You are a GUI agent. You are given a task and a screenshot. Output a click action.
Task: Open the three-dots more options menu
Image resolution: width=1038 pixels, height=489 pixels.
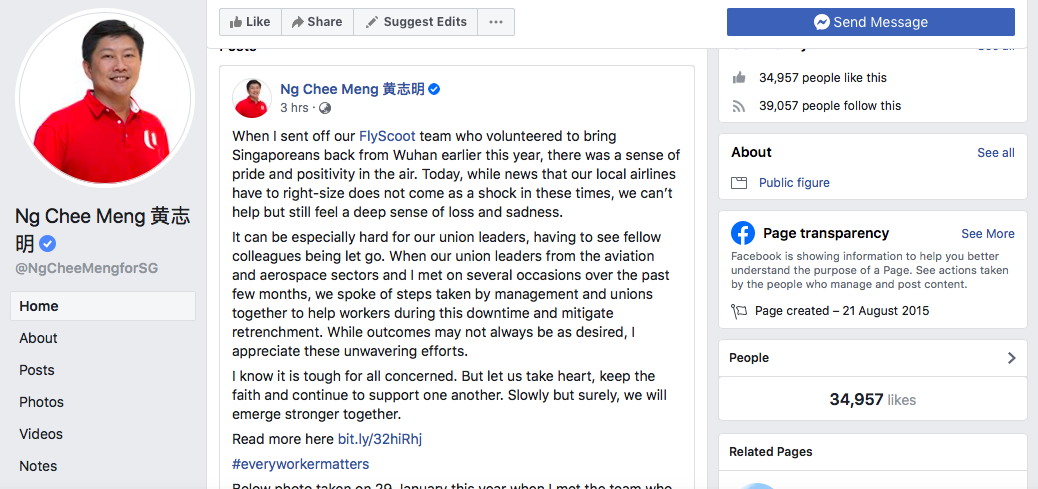496,22
